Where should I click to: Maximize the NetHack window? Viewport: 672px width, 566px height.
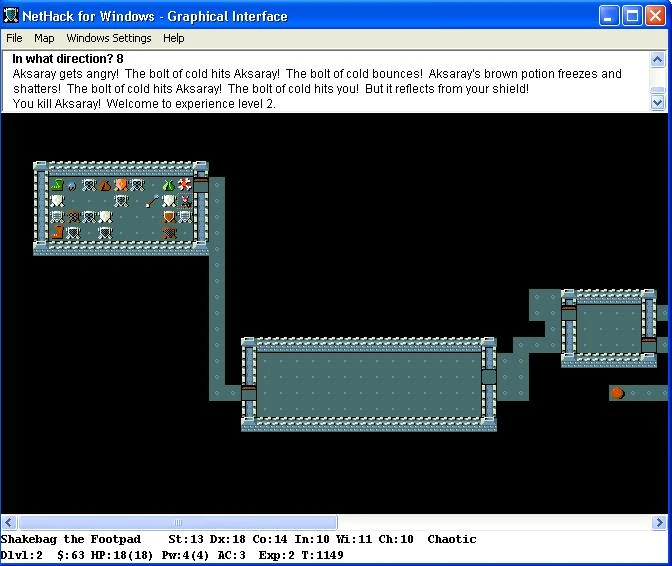click(632, 16)
